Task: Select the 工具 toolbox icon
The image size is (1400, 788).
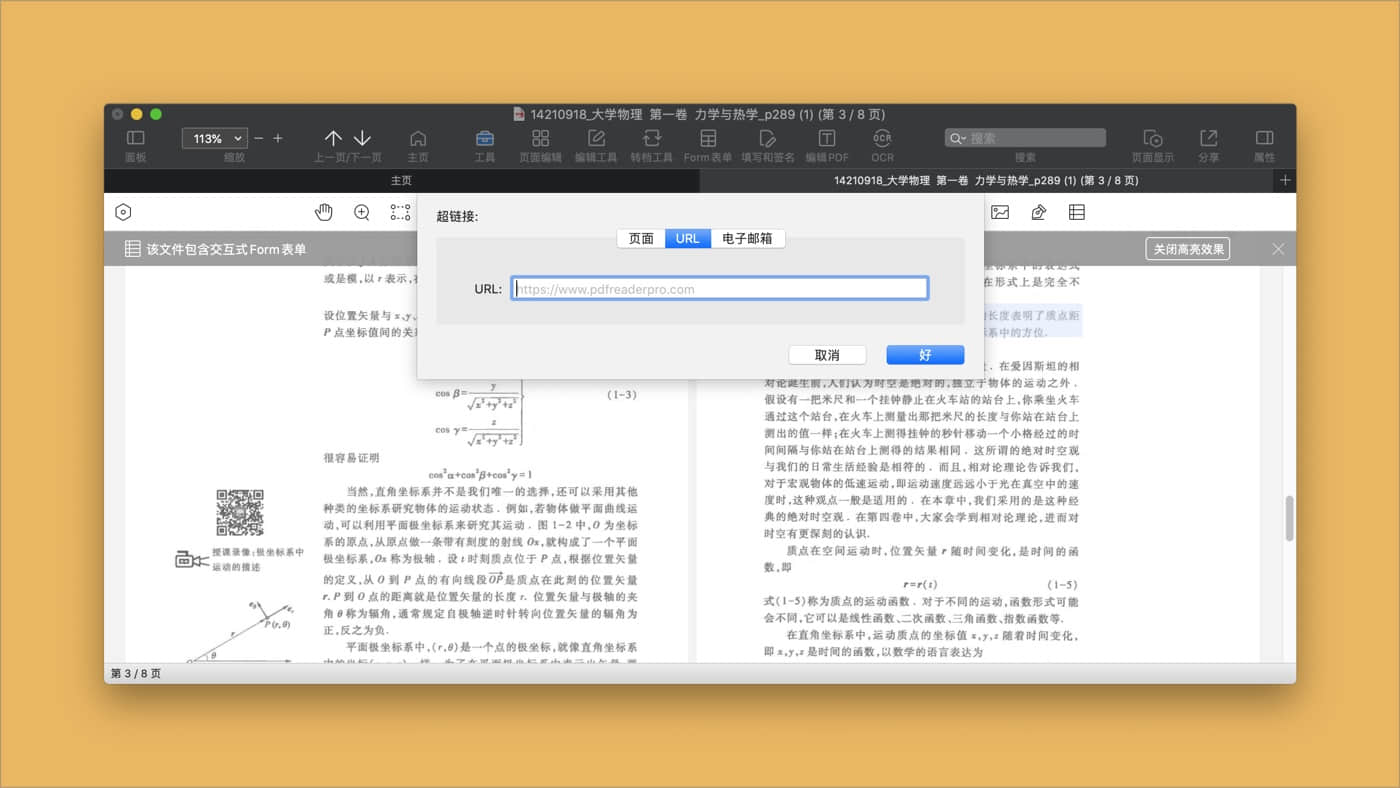Action: 485,138
